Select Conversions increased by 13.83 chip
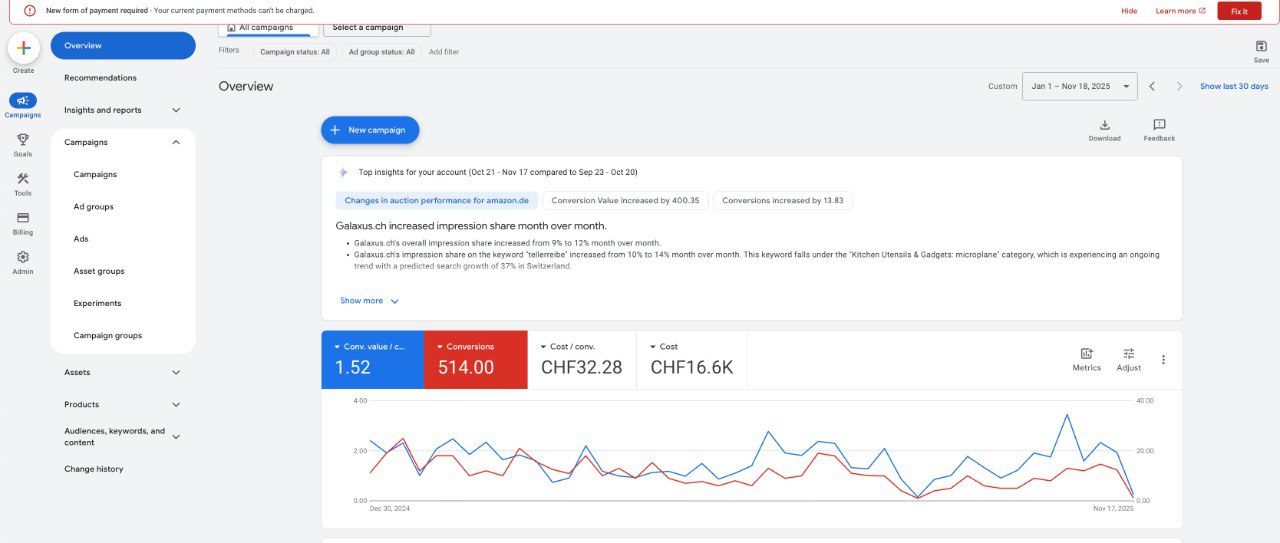 [x=782, y=200]
